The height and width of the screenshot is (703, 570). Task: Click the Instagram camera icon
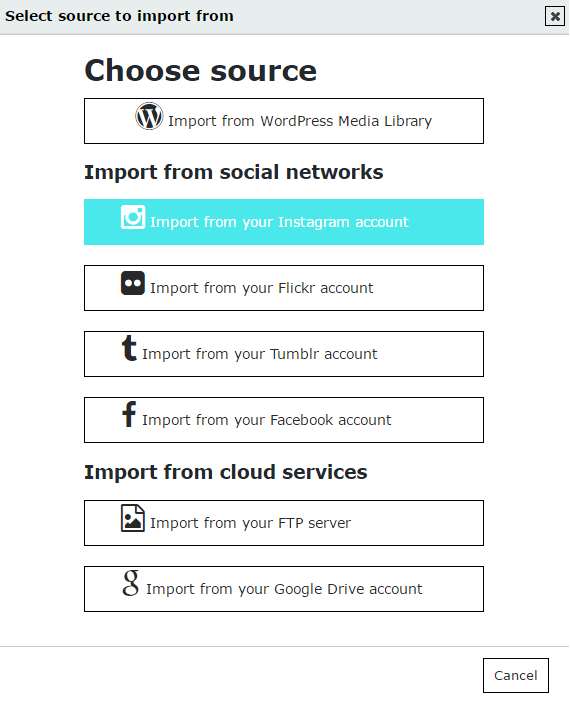tap(133, 217)
